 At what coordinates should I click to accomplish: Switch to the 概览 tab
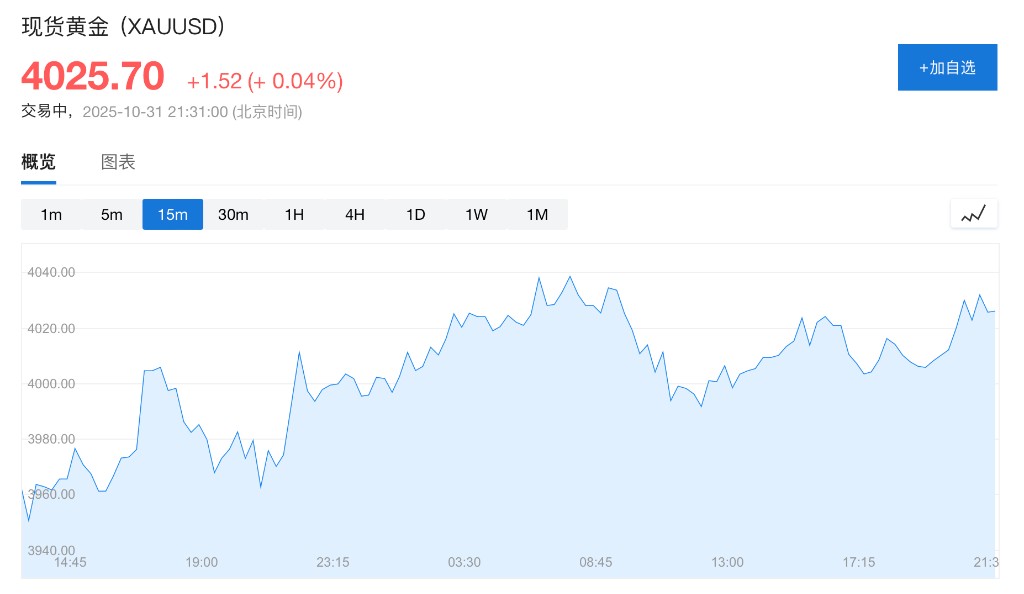pyautogui.click(x=38, y=162)
